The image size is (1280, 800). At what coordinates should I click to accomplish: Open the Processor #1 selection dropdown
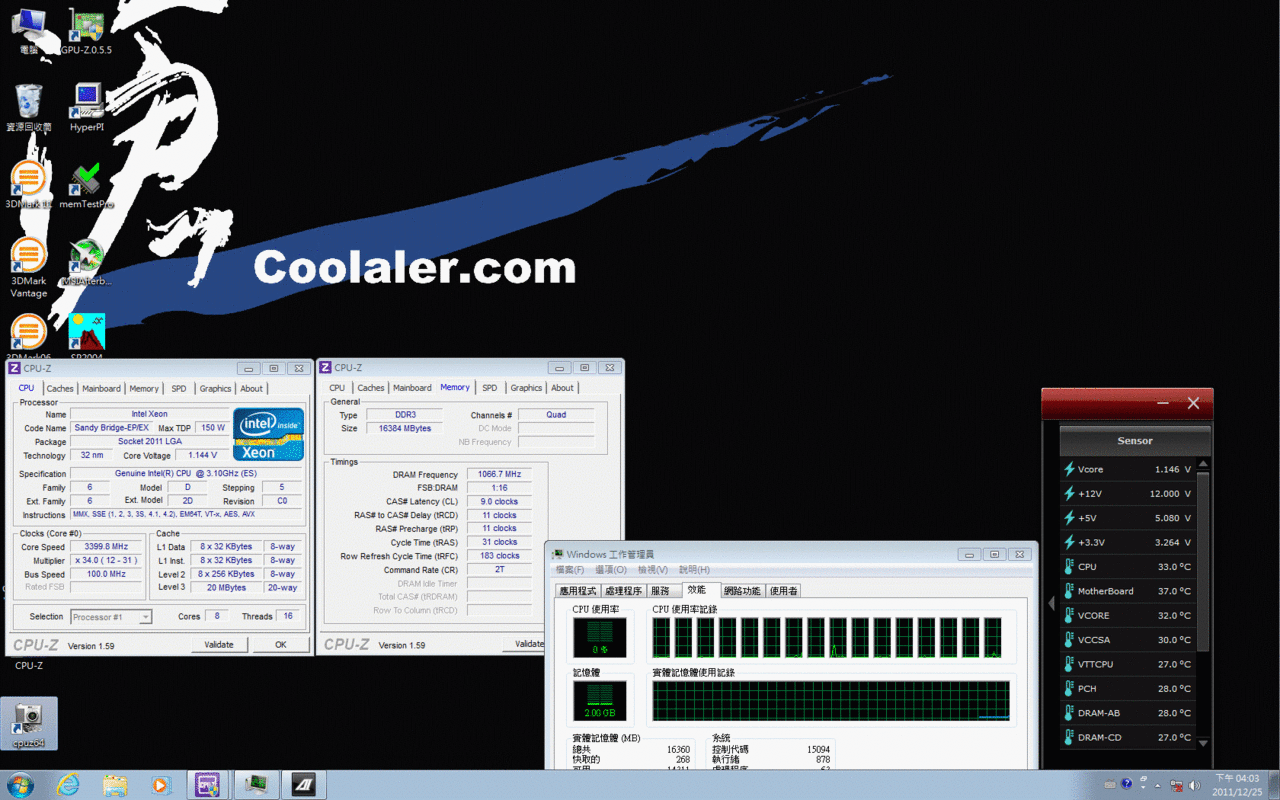[111, 617]
